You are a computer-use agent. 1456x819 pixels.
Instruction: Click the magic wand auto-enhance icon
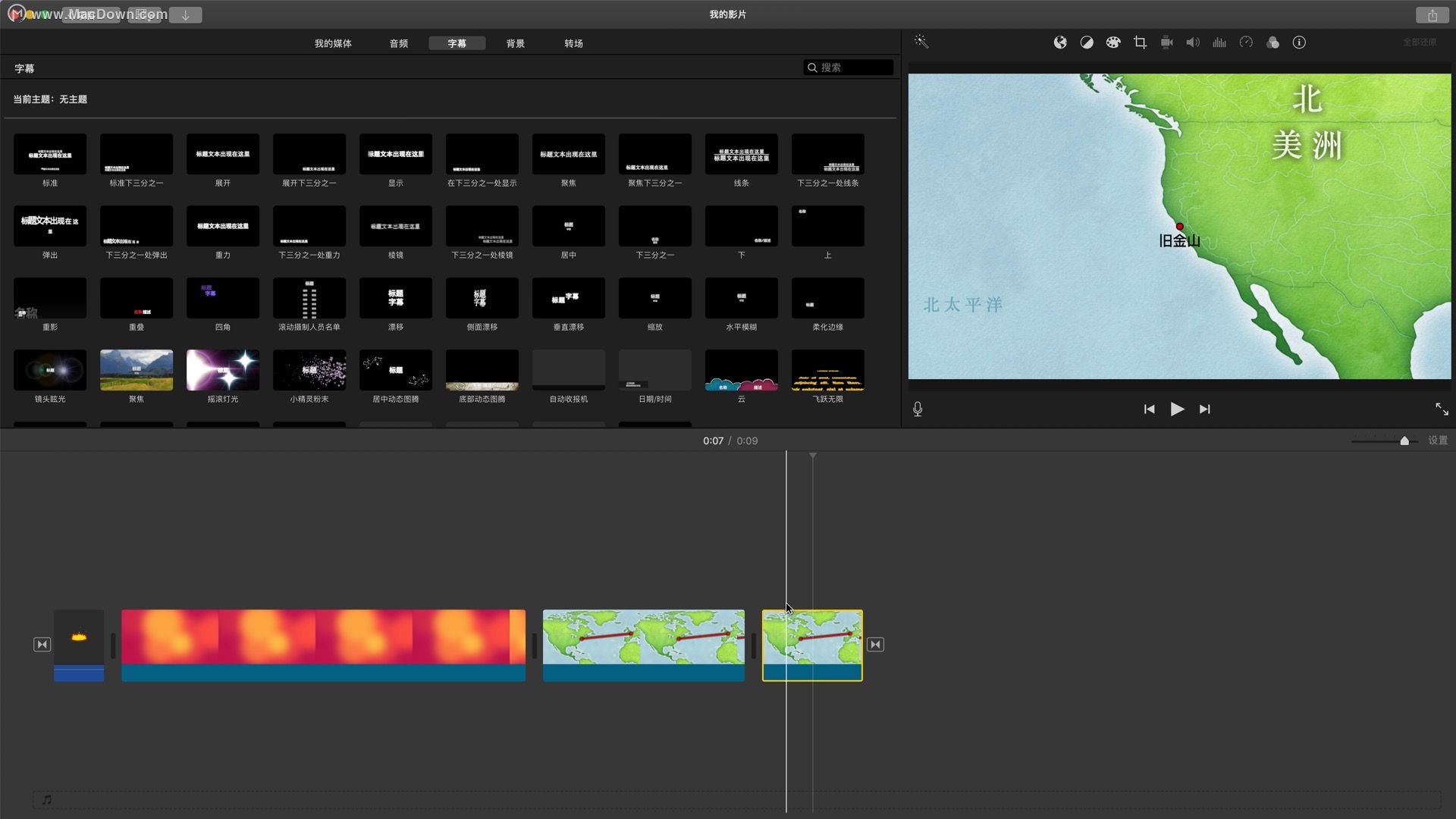pos(921,42)
